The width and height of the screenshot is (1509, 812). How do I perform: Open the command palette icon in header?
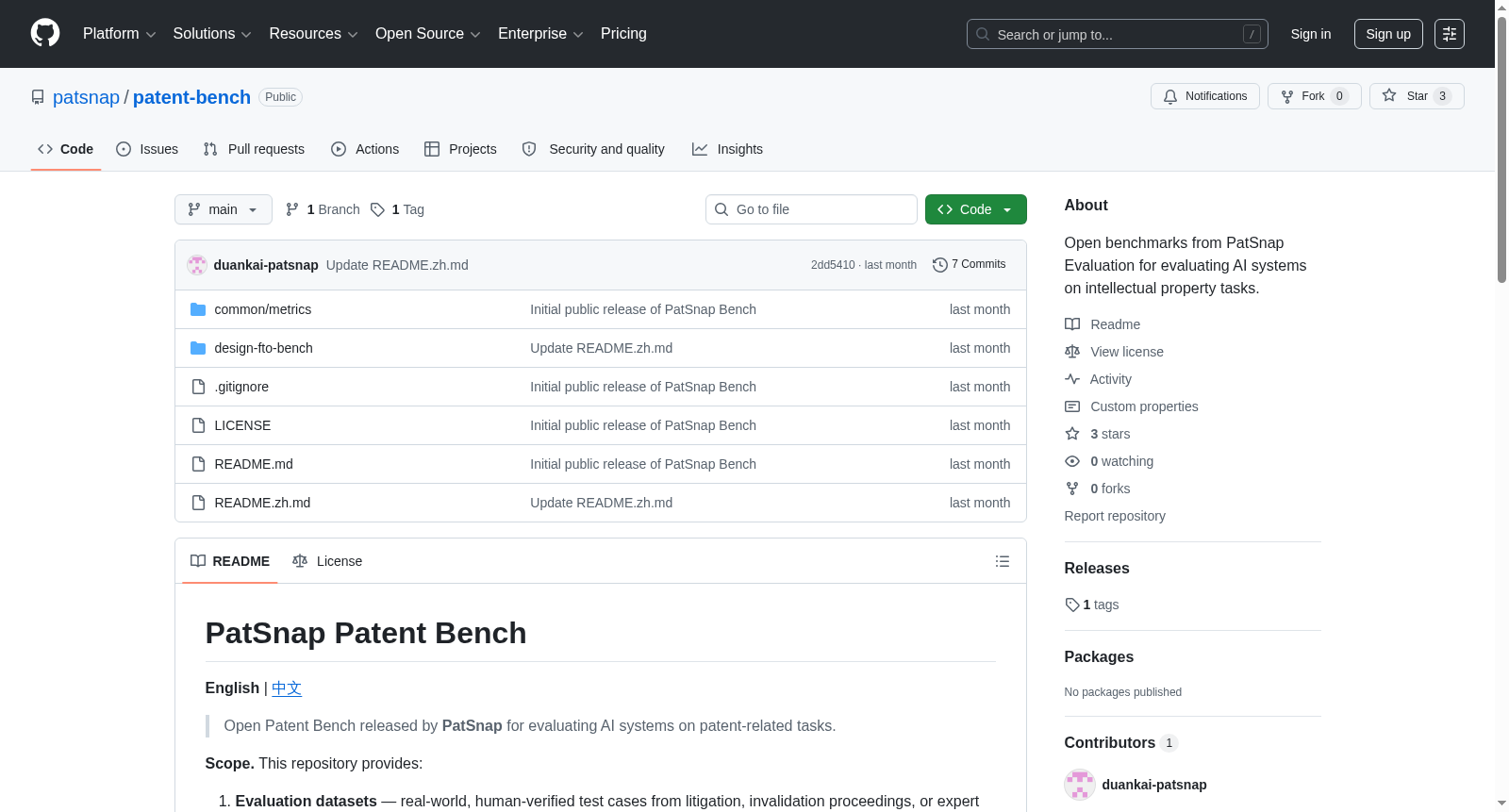1449,34
